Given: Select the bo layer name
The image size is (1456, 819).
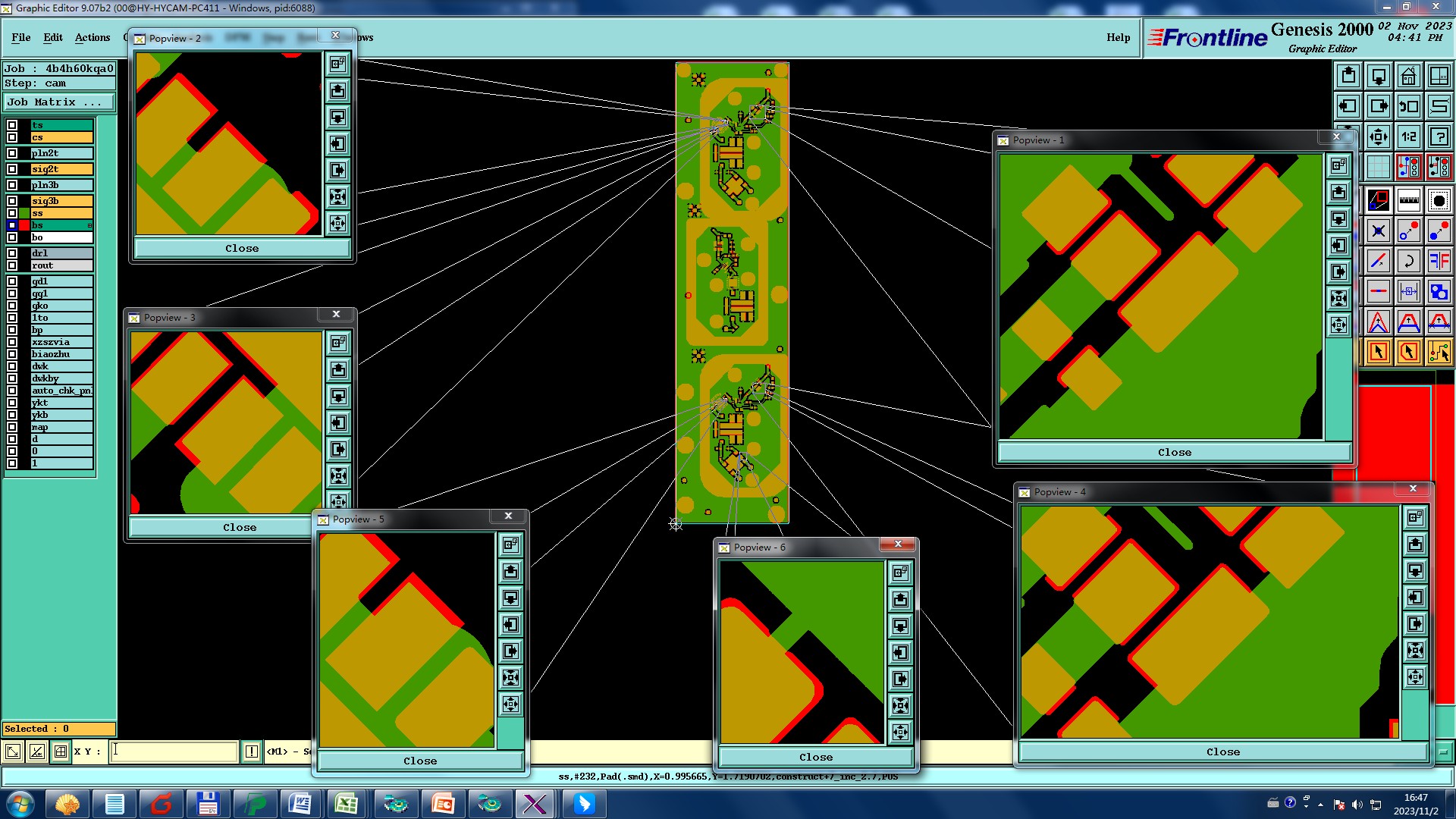Looking at the screenshot, I should 61,237.
